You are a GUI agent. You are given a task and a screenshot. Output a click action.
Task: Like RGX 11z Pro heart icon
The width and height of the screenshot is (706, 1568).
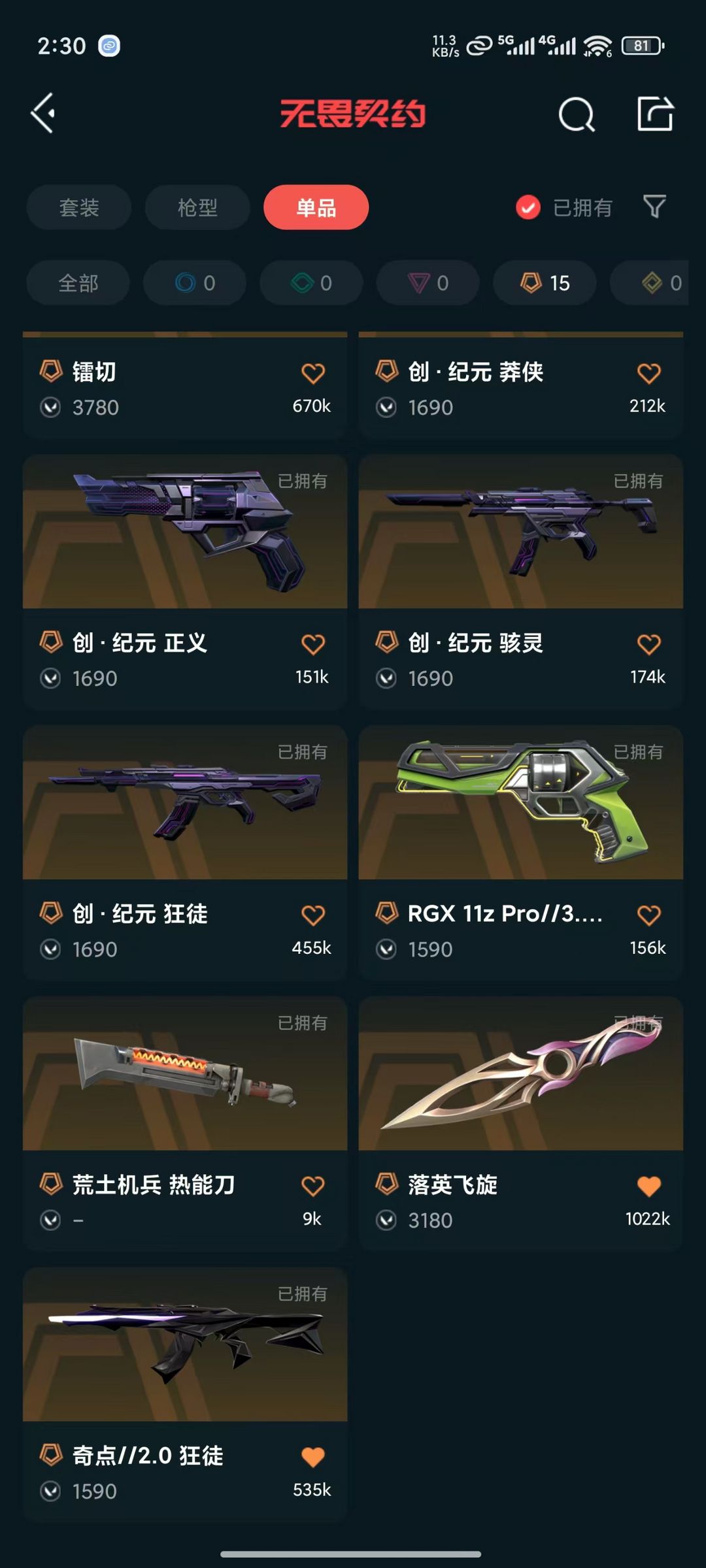[x=648, y=915]
